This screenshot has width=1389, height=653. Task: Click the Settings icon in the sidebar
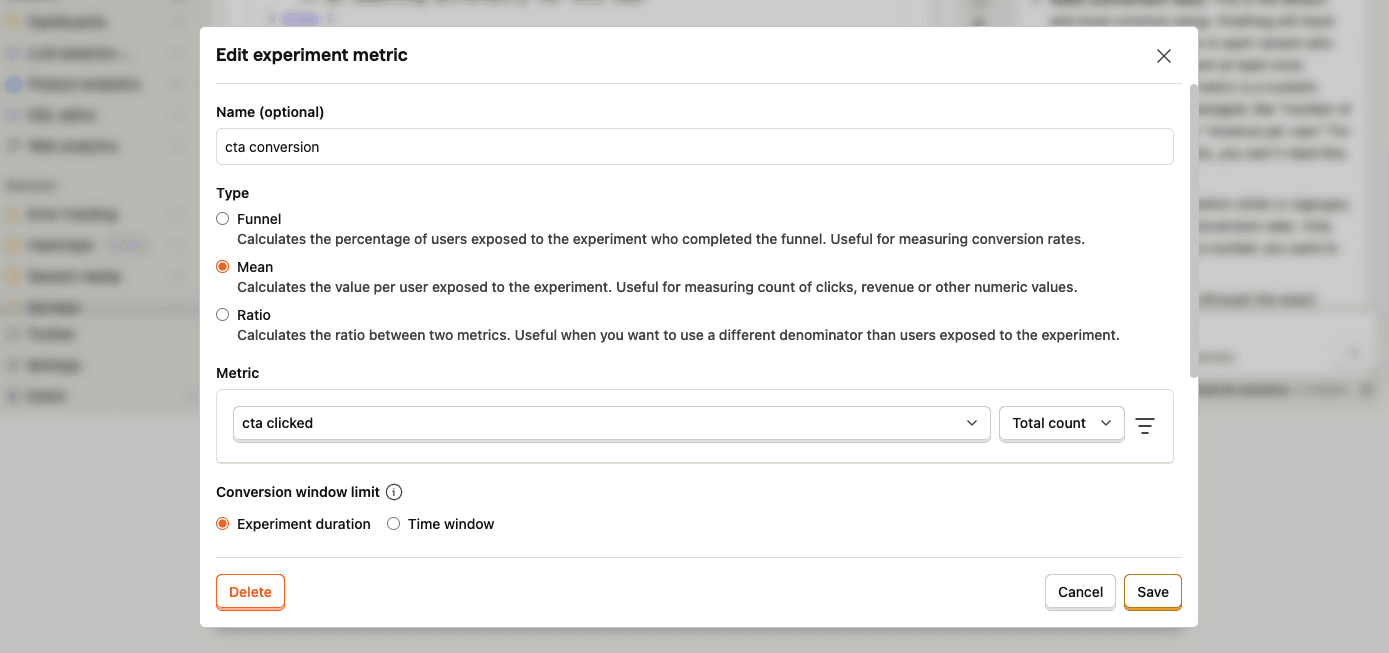pos(13,365)
